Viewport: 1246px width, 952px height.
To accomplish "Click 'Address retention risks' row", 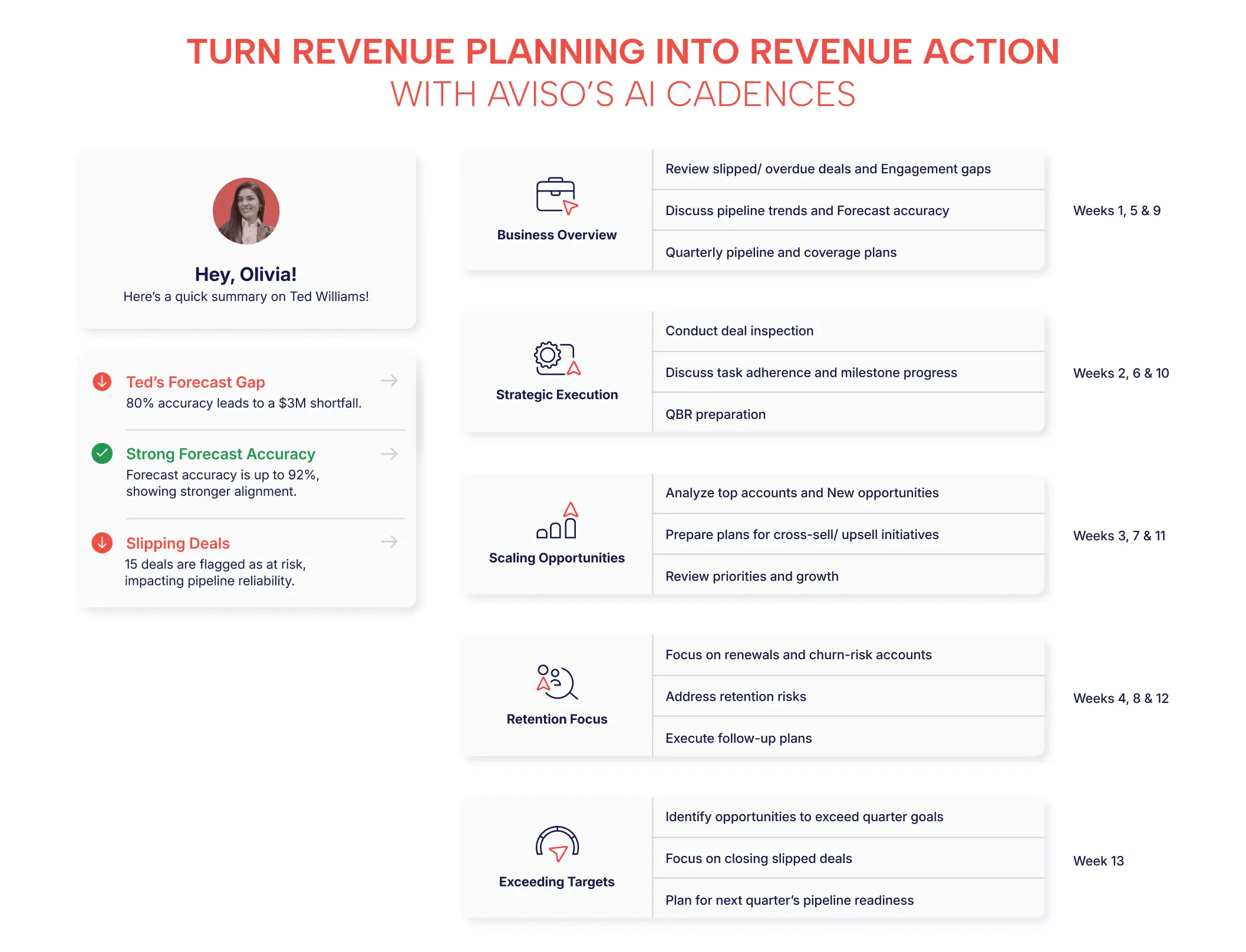I will tap(849, 696).
